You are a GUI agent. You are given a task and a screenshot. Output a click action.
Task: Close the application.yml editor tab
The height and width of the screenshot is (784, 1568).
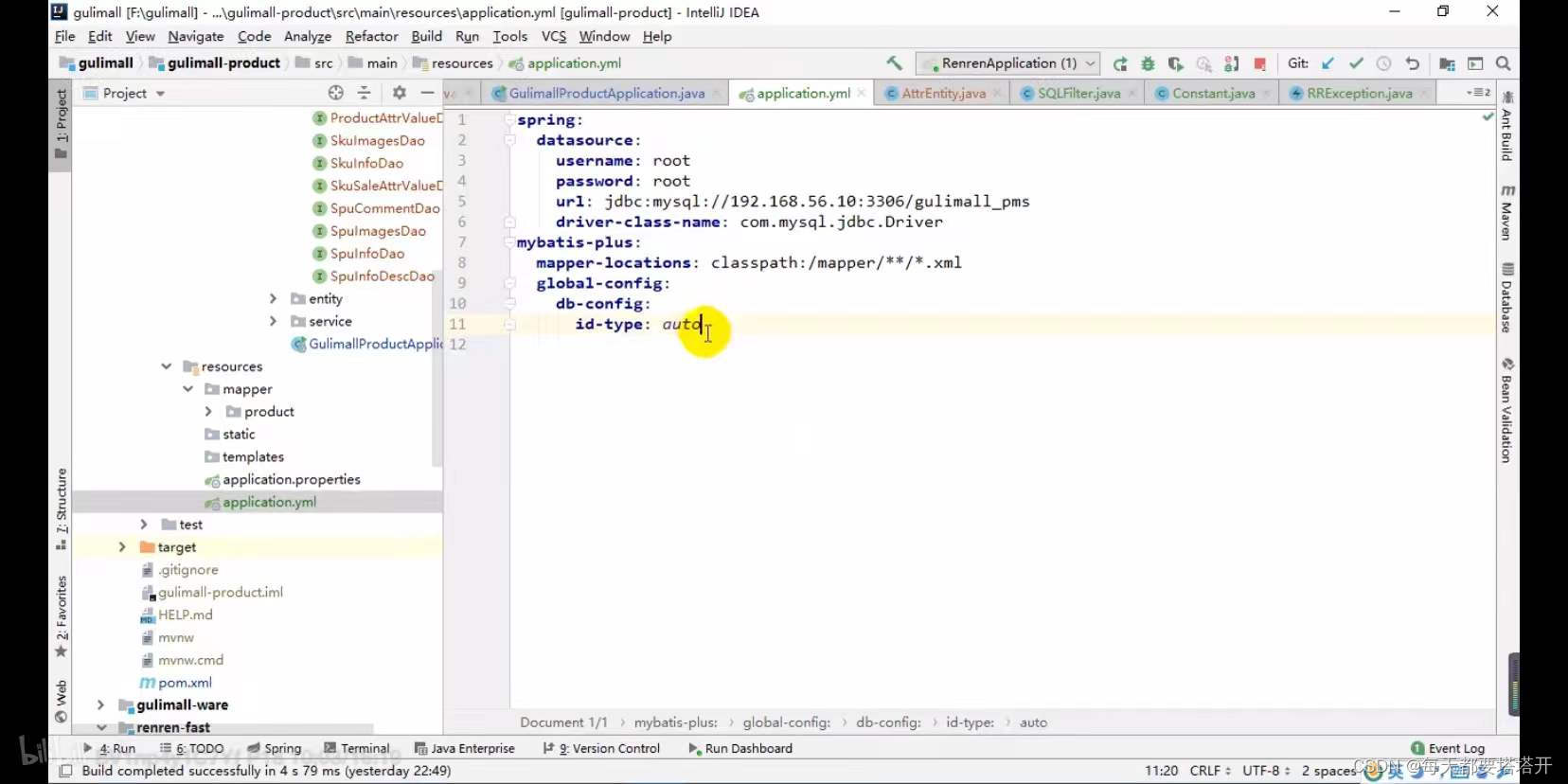point(861,93)
